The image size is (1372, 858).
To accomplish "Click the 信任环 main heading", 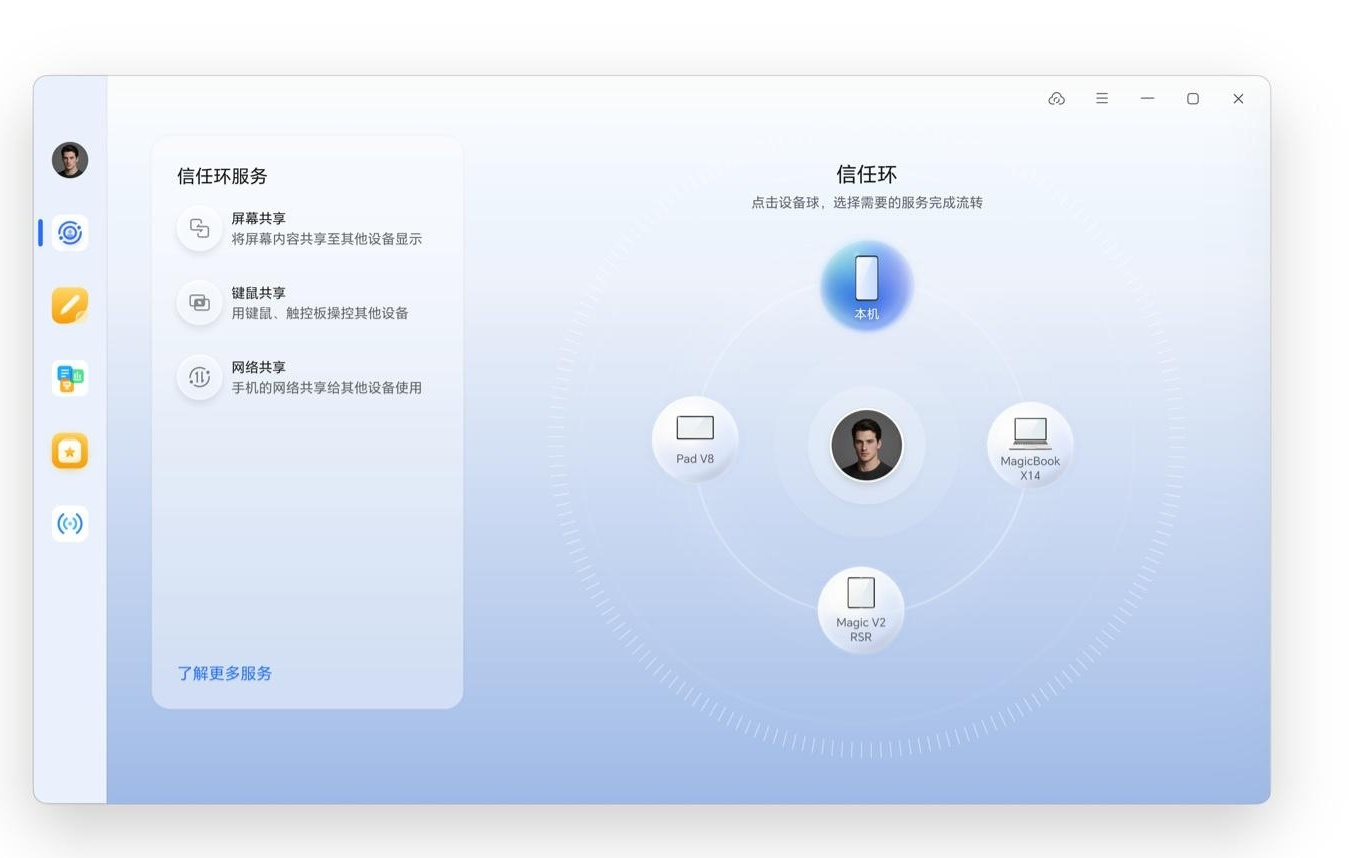I will [x=867, y=174].
